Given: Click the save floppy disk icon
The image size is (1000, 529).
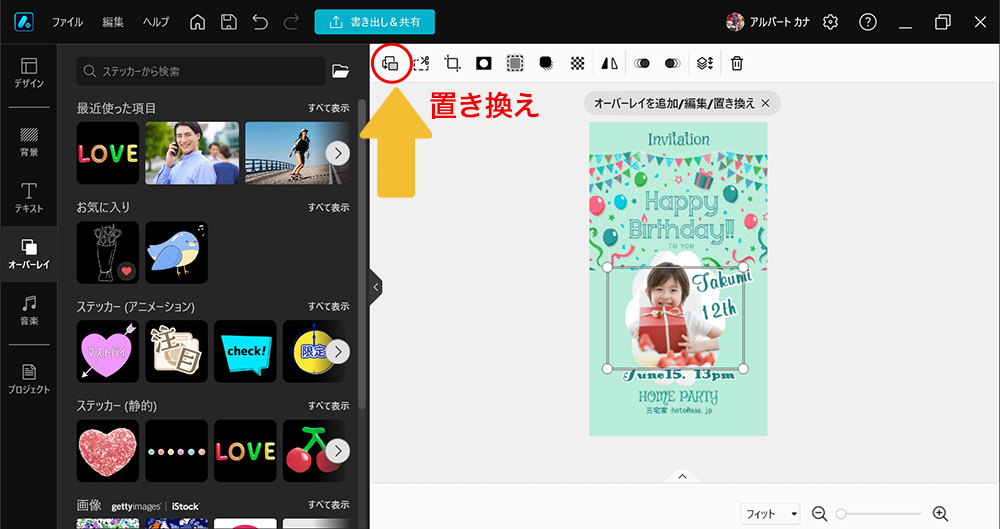Looking at the screenshot, I should tap(229, 22).
